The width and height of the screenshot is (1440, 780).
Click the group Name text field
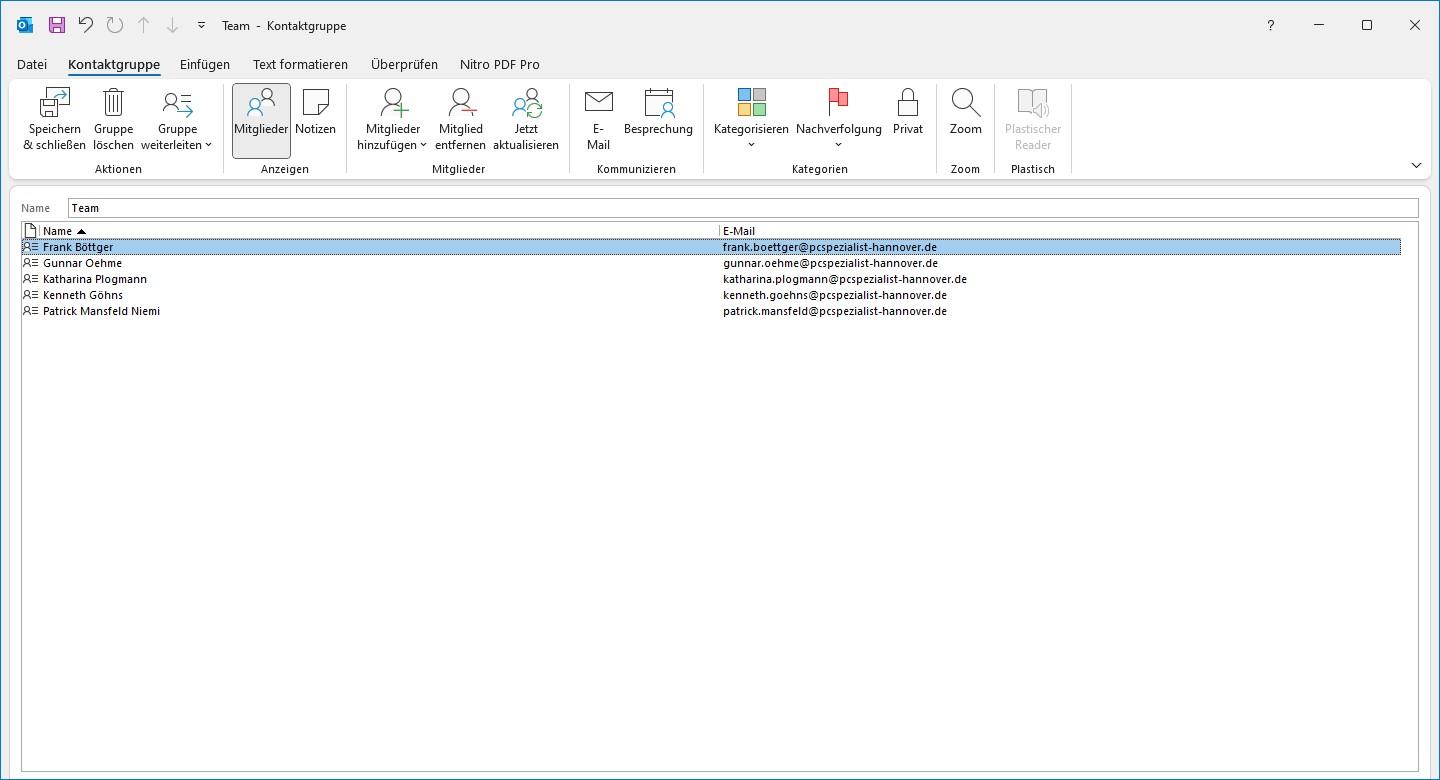point(742,208)
